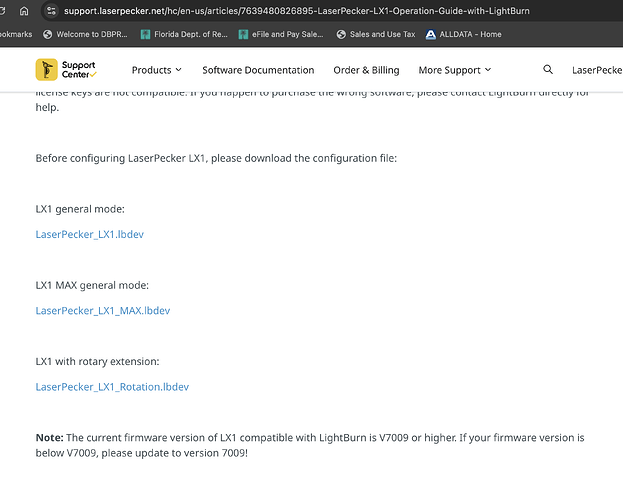Download LaserPecker_LX1_Rotation.lbdev file

(111, 386)
